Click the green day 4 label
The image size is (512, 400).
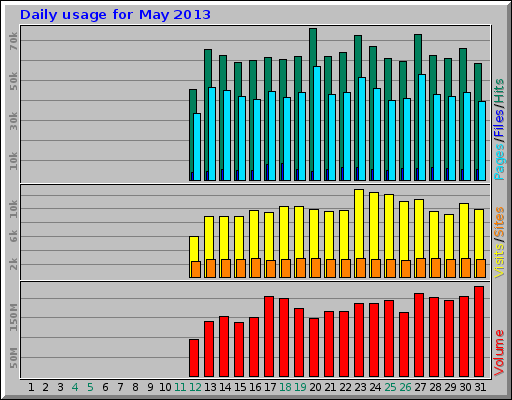point(75,387)
